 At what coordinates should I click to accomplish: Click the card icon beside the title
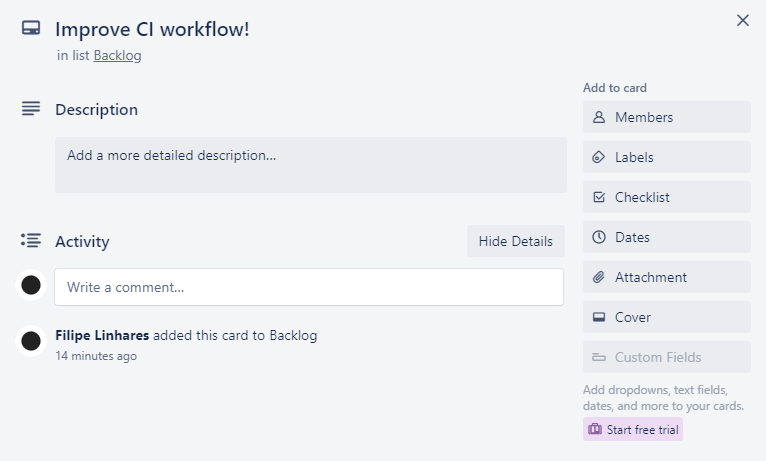click(31, 28)
